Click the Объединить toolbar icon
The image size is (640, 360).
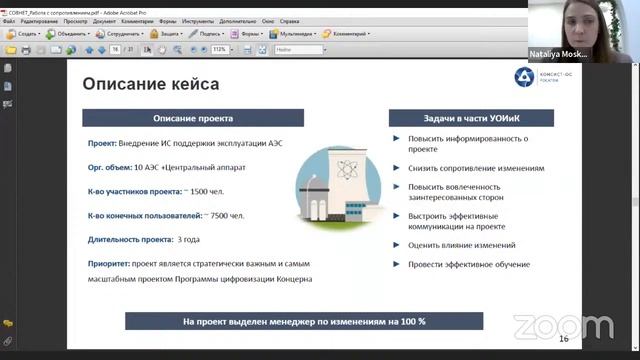[x=50, y=34]
